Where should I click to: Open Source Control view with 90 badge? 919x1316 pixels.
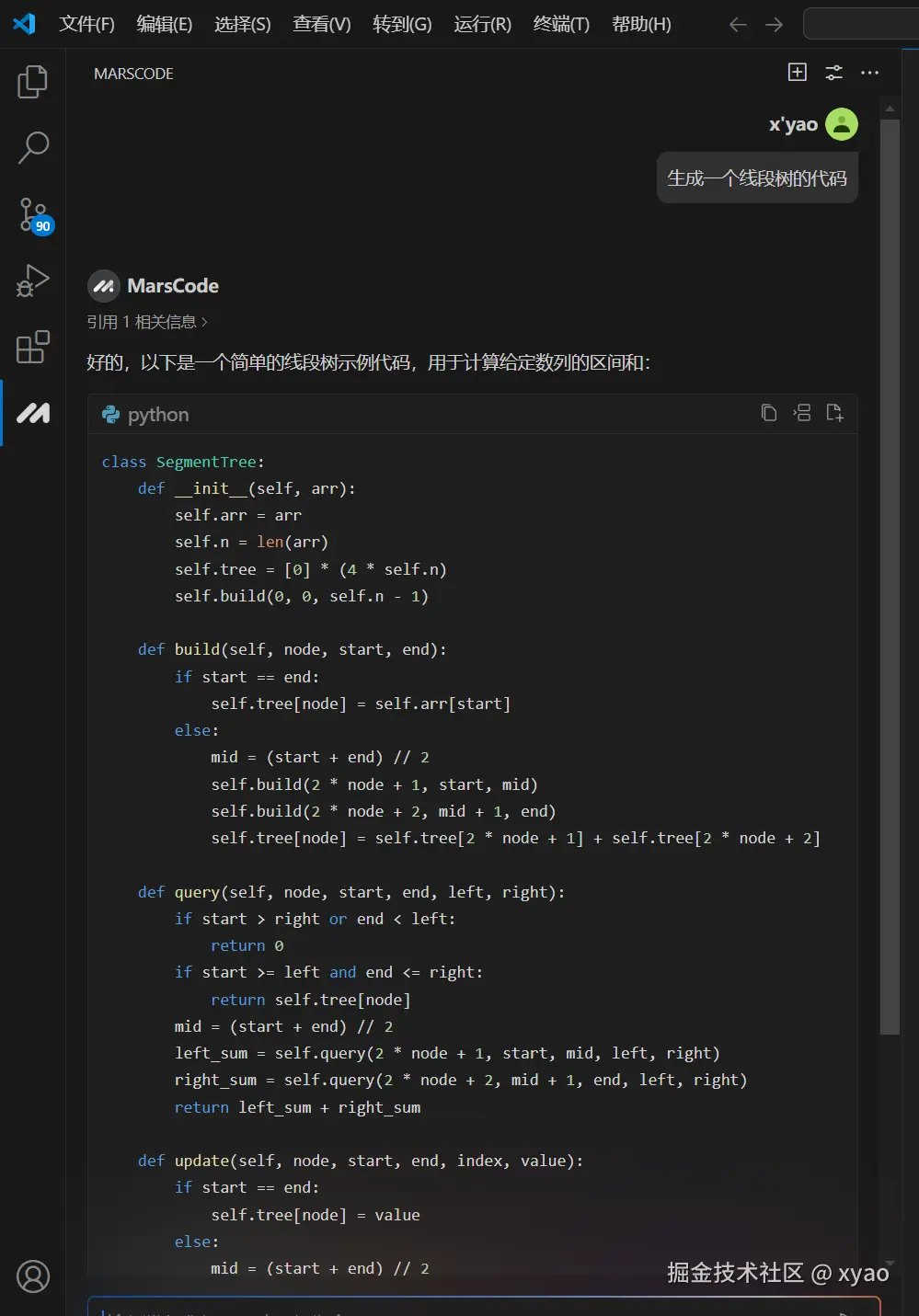(35, 215)
